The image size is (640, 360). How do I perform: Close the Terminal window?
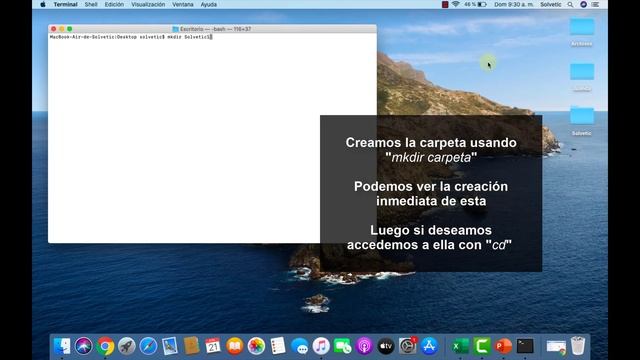click(x=53, y=29)
